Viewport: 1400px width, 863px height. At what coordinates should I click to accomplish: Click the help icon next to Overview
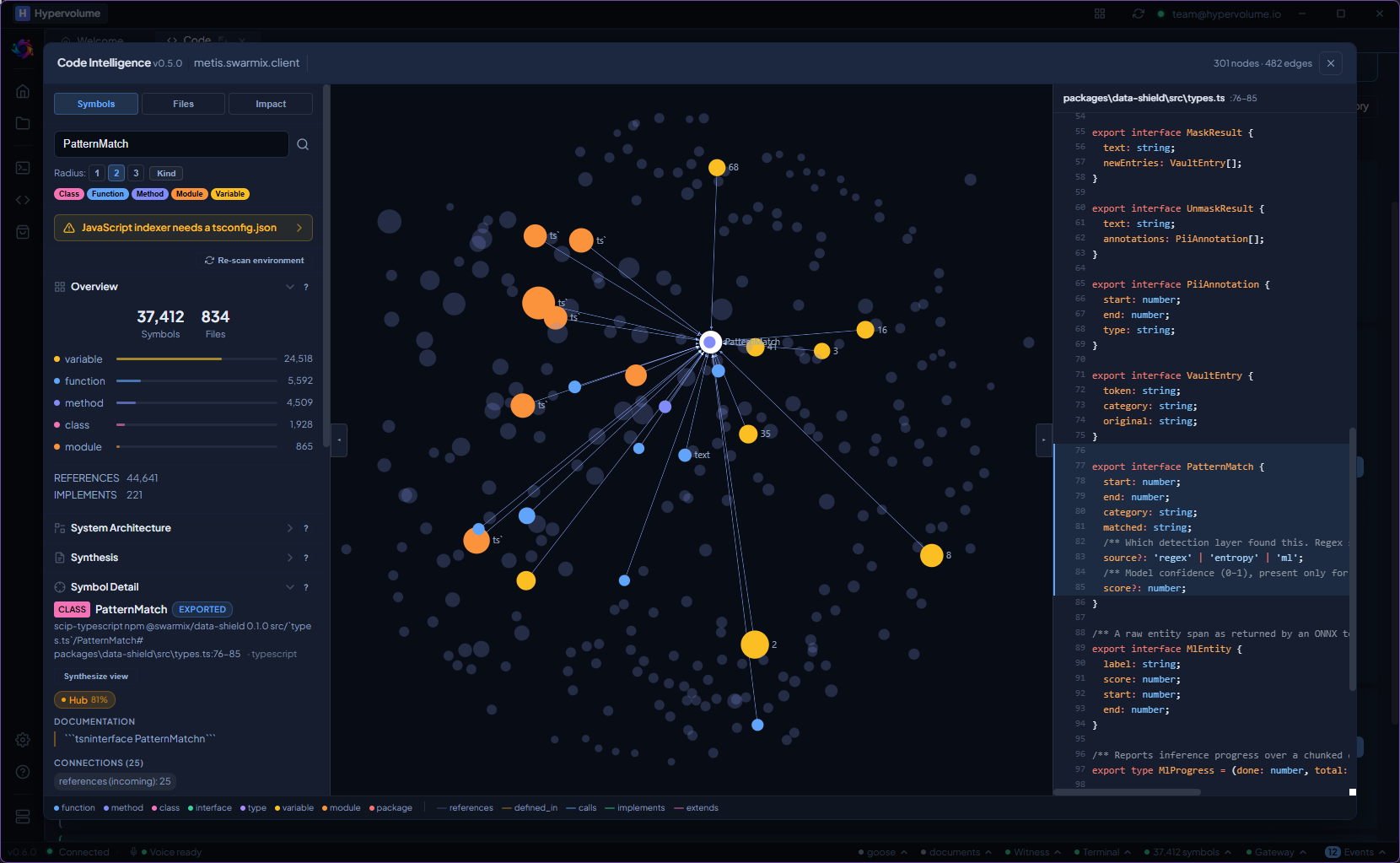tap(306, 287)
